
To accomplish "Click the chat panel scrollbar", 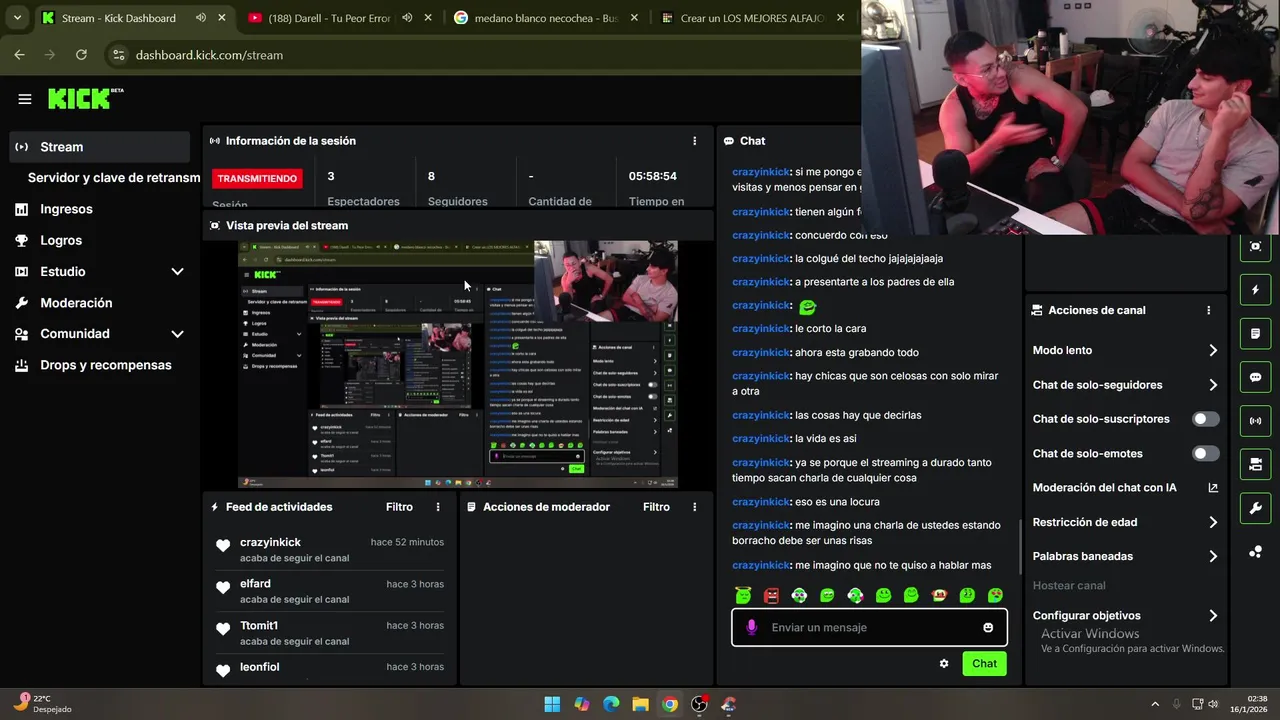I will 1020,546.
